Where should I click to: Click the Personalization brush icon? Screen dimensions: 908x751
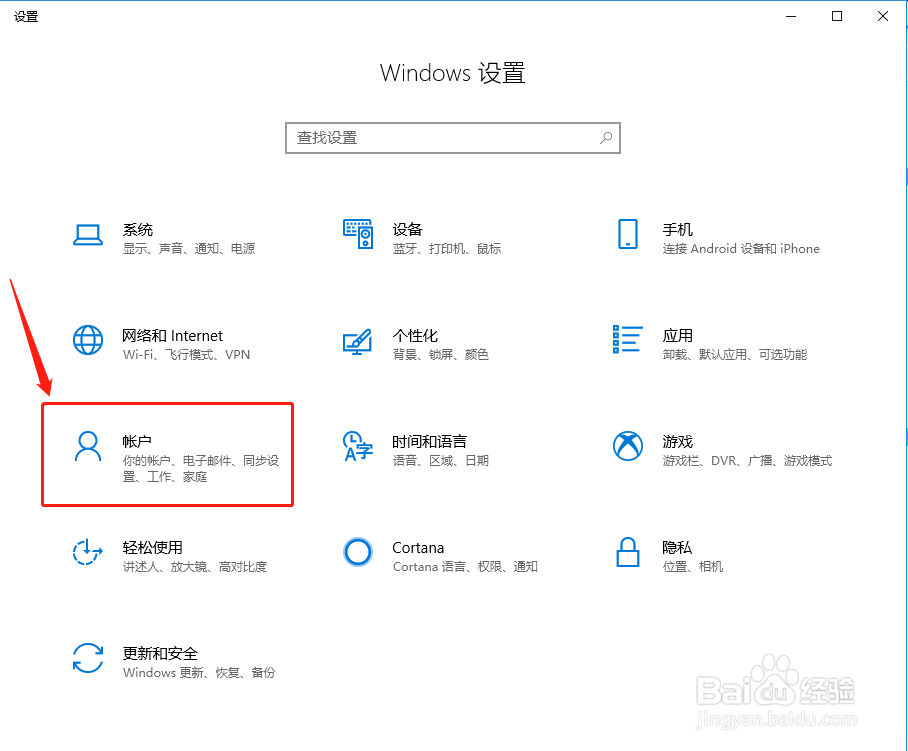click(x=357, y=342)
